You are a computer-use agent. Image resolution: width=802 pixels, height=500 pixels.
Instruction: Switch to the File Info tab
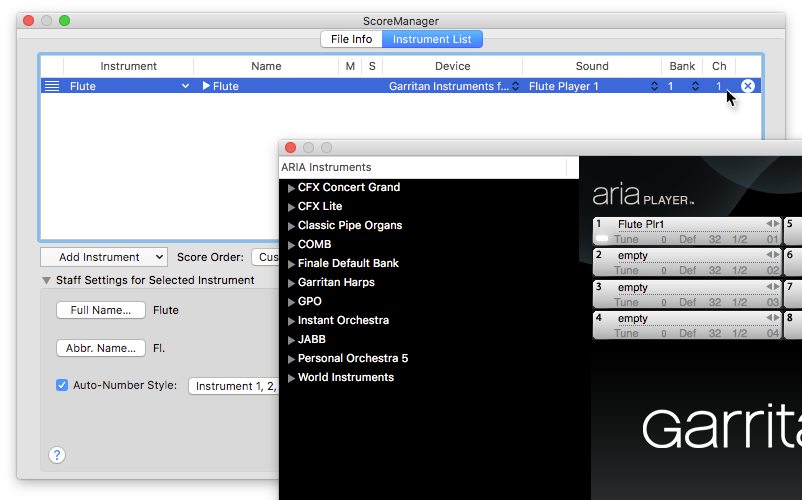pos(351,39)
